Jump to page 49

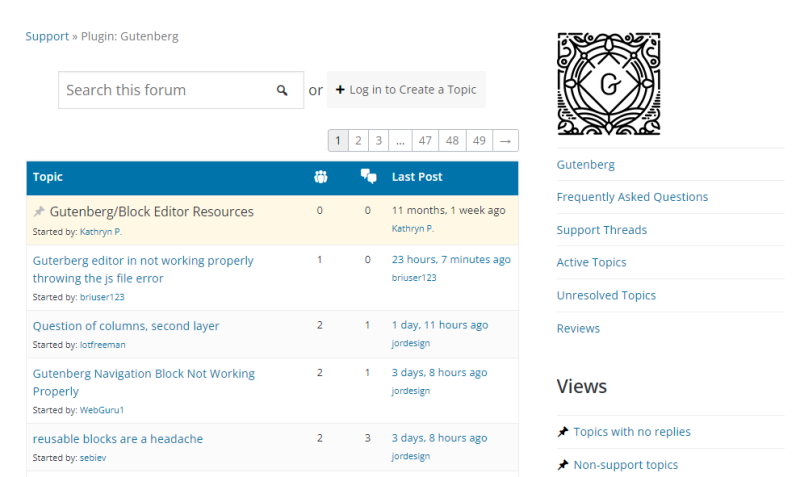(479, 141)
